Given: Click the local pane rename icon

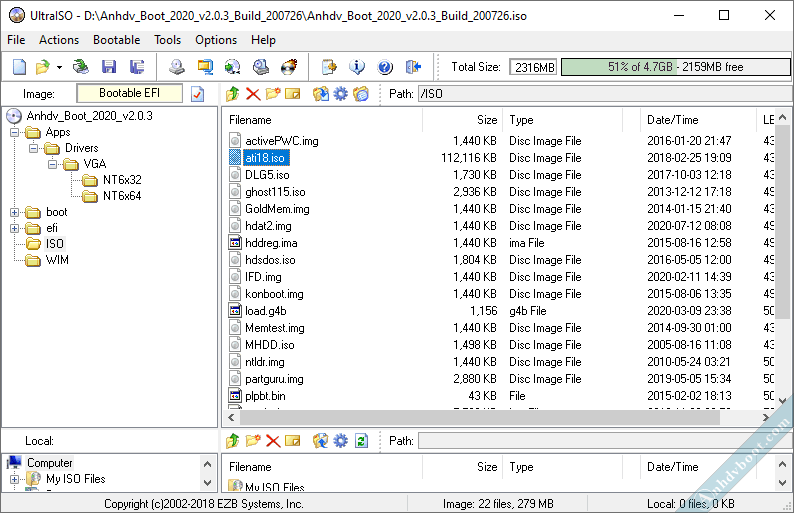Looking at the screenshot, I should click(293, 441).
